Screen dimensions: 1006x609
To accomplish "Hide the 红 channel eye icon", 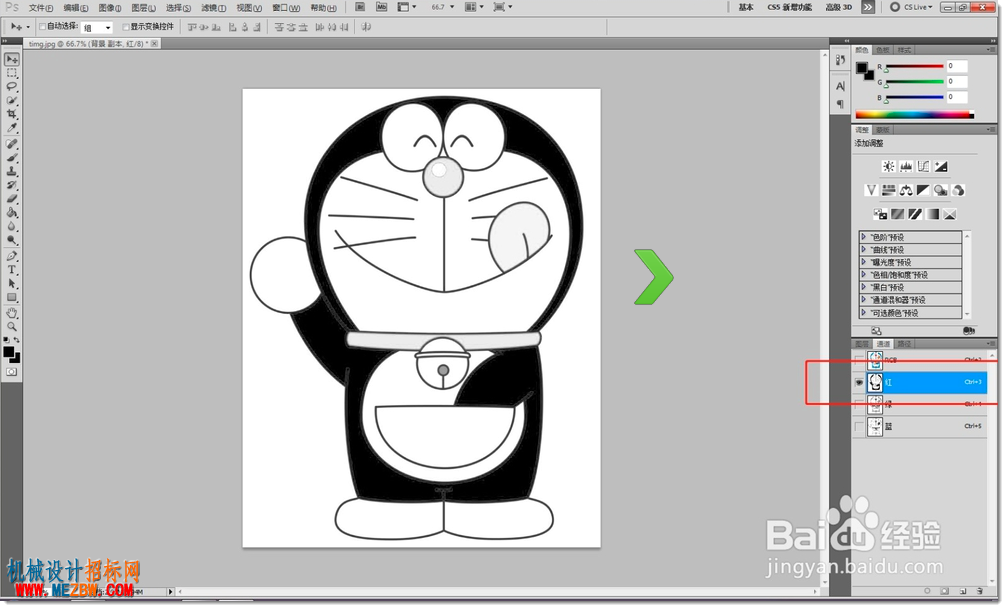I will coord(859,382).
